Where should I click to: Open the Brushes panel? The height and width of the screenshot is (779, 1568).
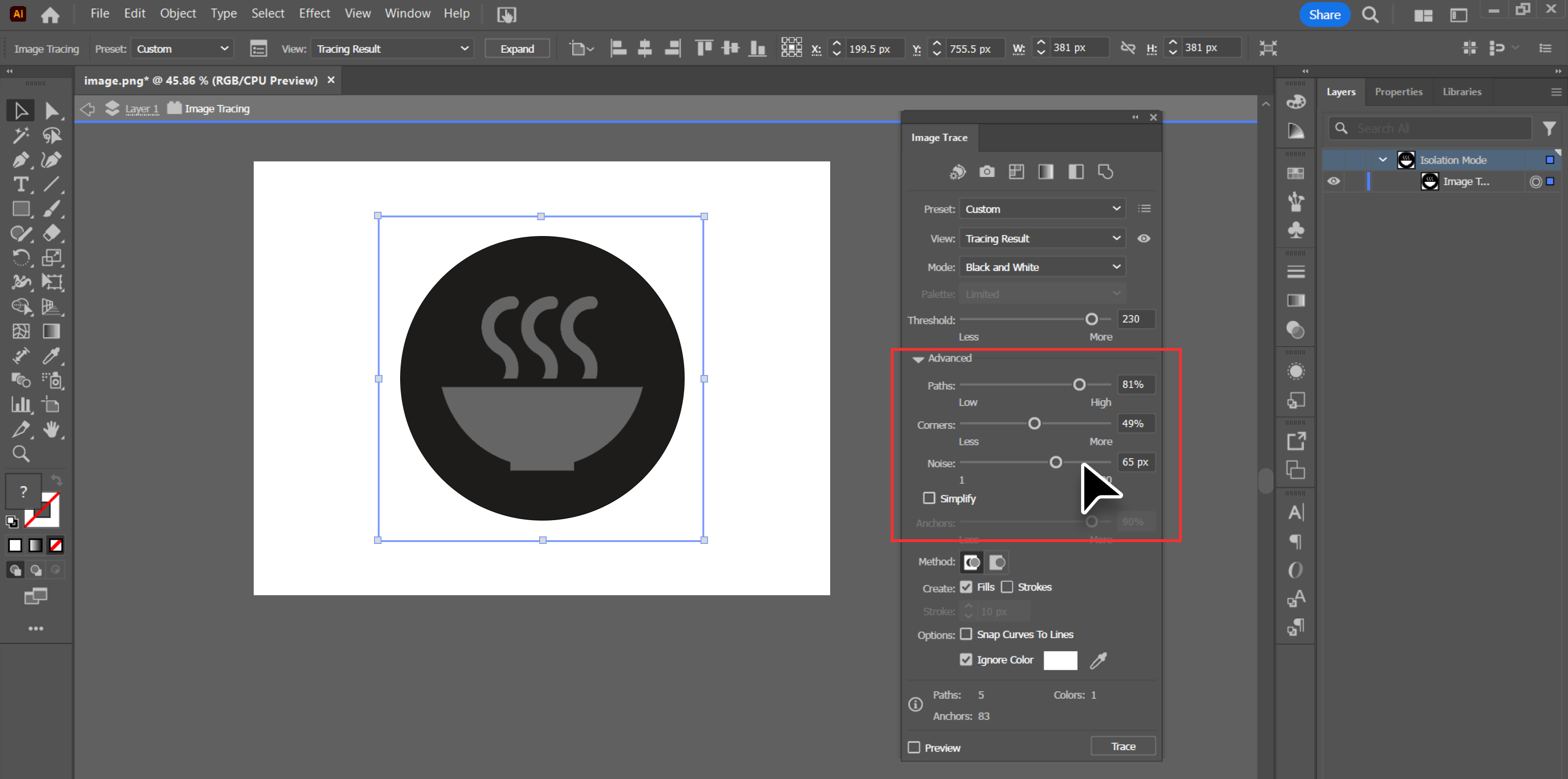pyautogui.click(x=1296, y=201)
